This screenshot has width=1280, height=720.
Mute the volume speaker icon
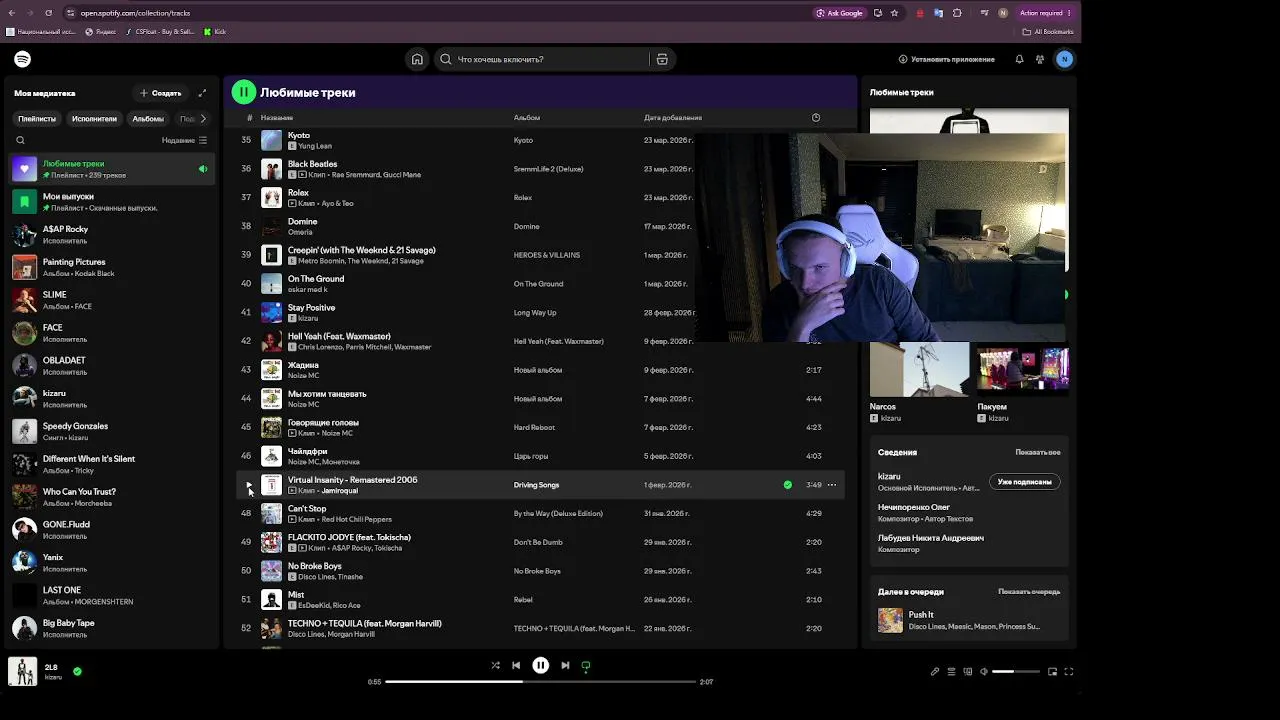(x=984, y=672)
